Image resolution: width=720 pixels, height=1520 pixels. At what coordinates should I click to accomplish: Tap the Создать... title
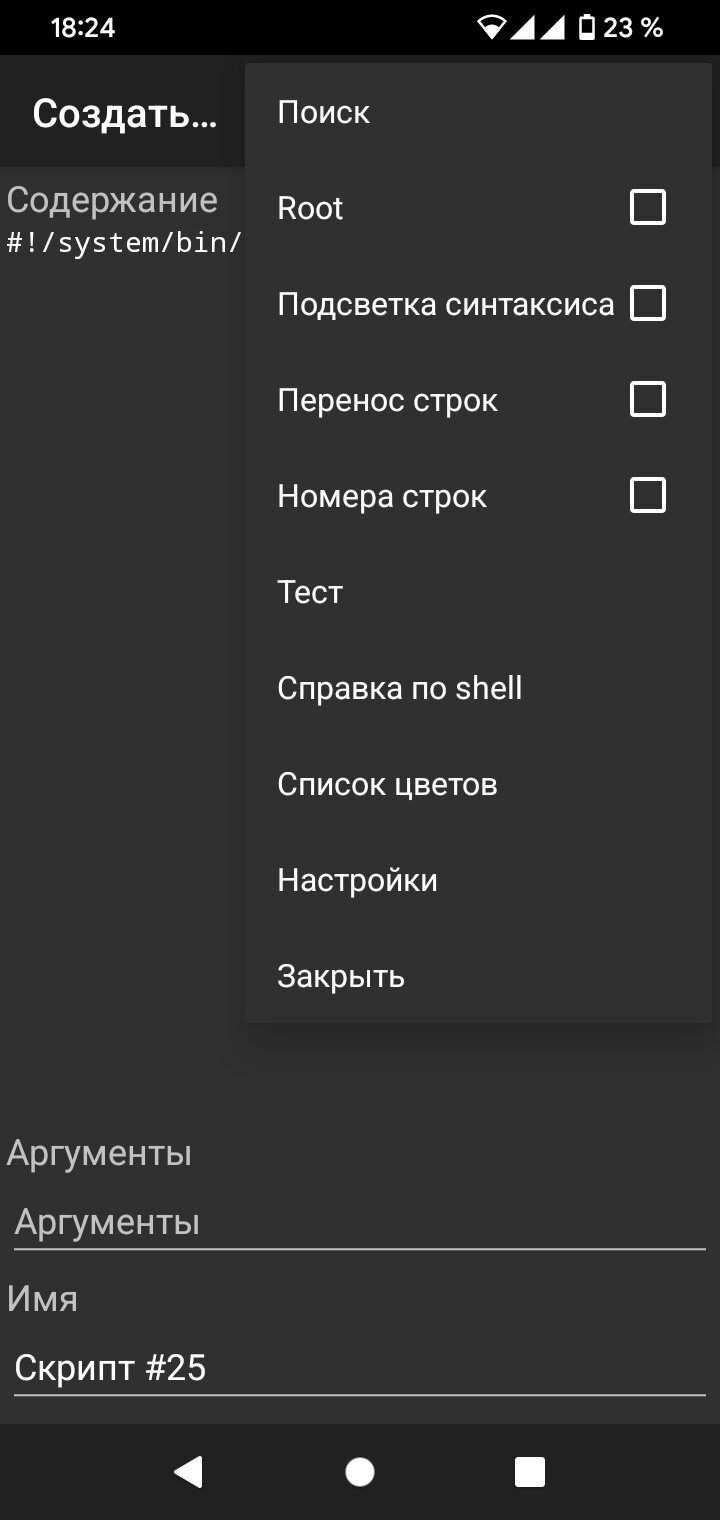point(125,114)
